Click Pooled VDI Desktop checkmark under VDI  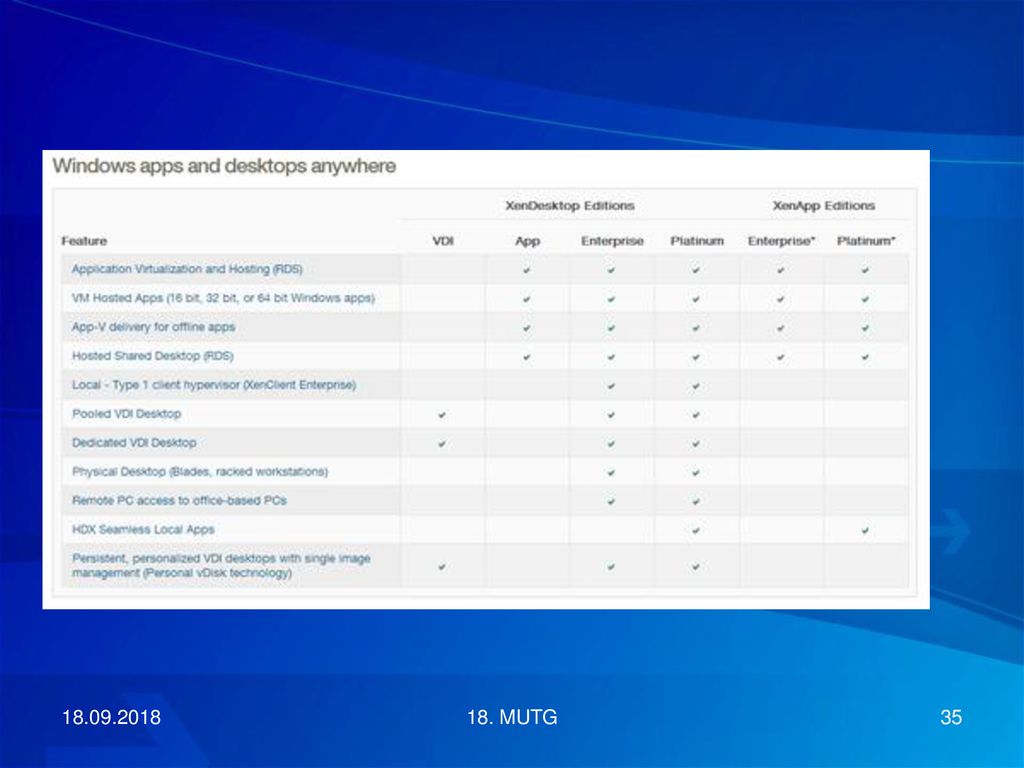point(442,415)
